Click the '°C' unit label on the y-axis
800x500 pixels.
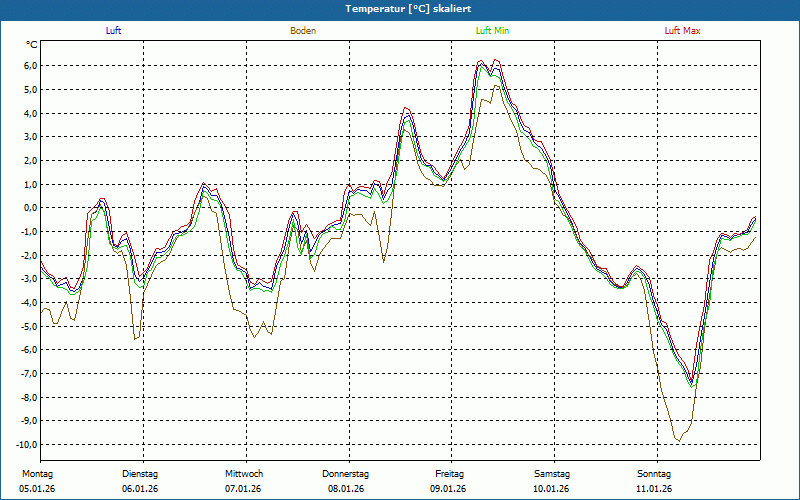32,45
